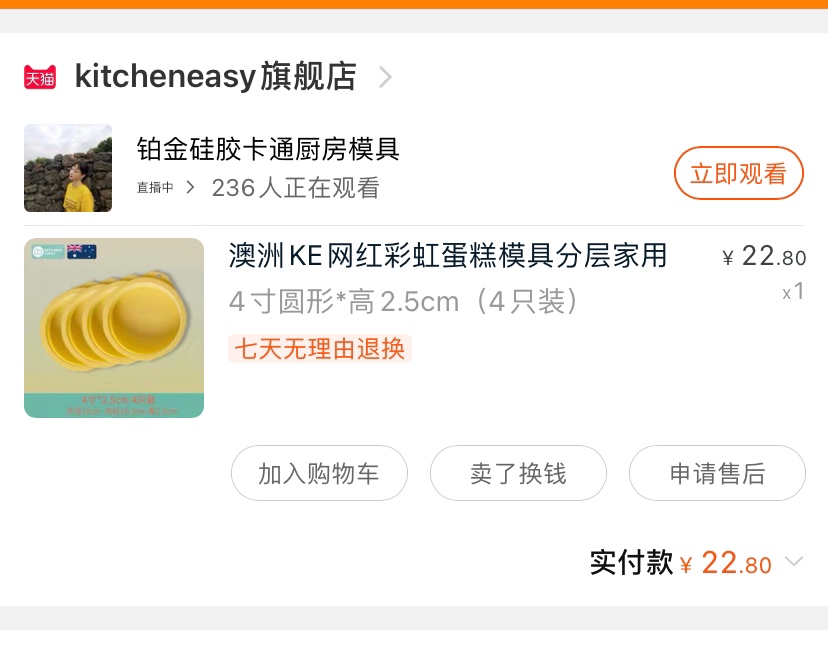Viewport: 828px width, 645px height.
Task: Expand payment details arrow beside 实付款
Action: [794, 561]
